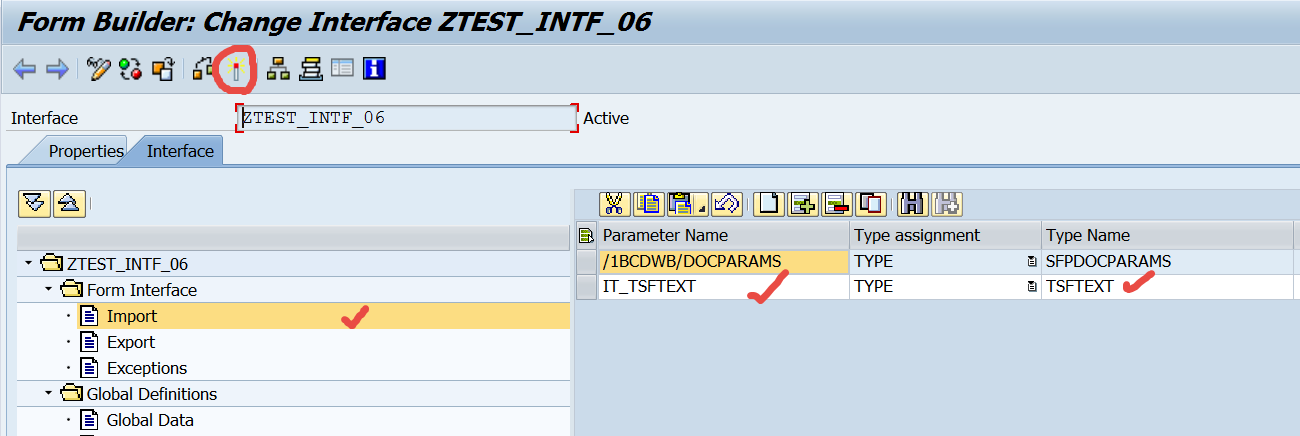Find next with binoculars plus icon
Screen dimensions: 1300x436
946,204
